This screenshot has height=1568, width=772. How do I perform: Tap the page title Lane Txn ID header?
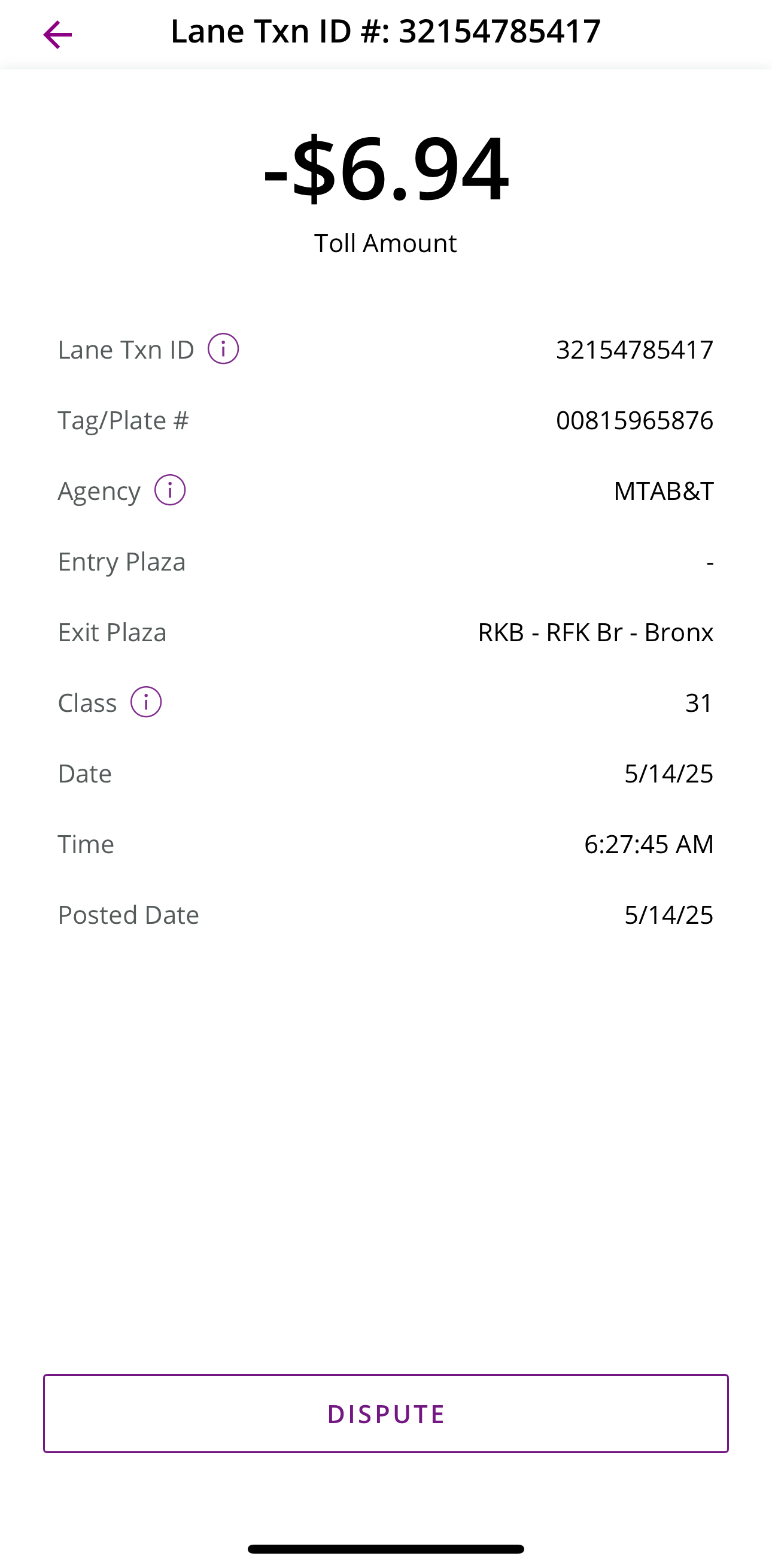click(x=385, y=31)
